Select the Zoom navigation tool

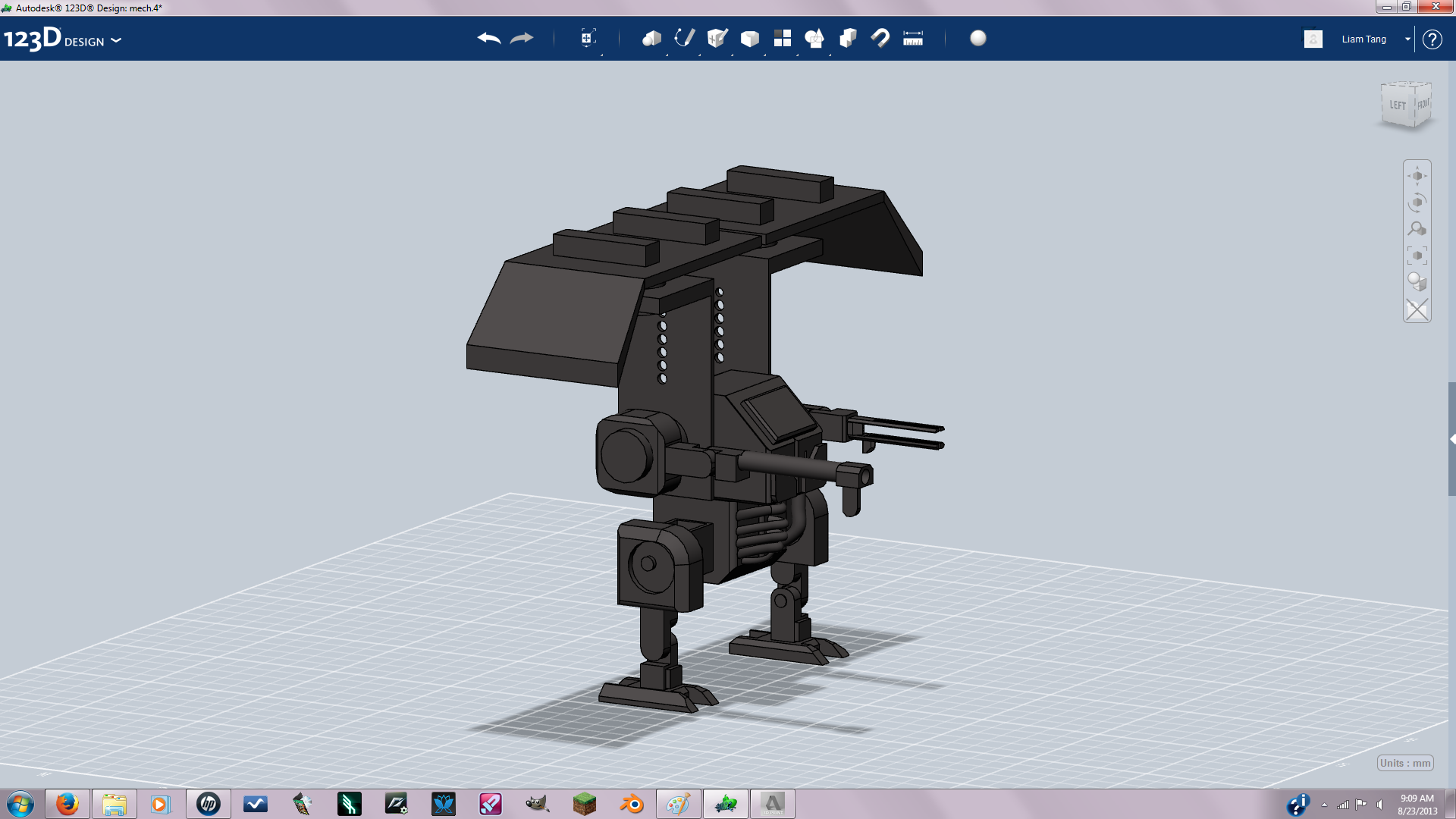1417,229
